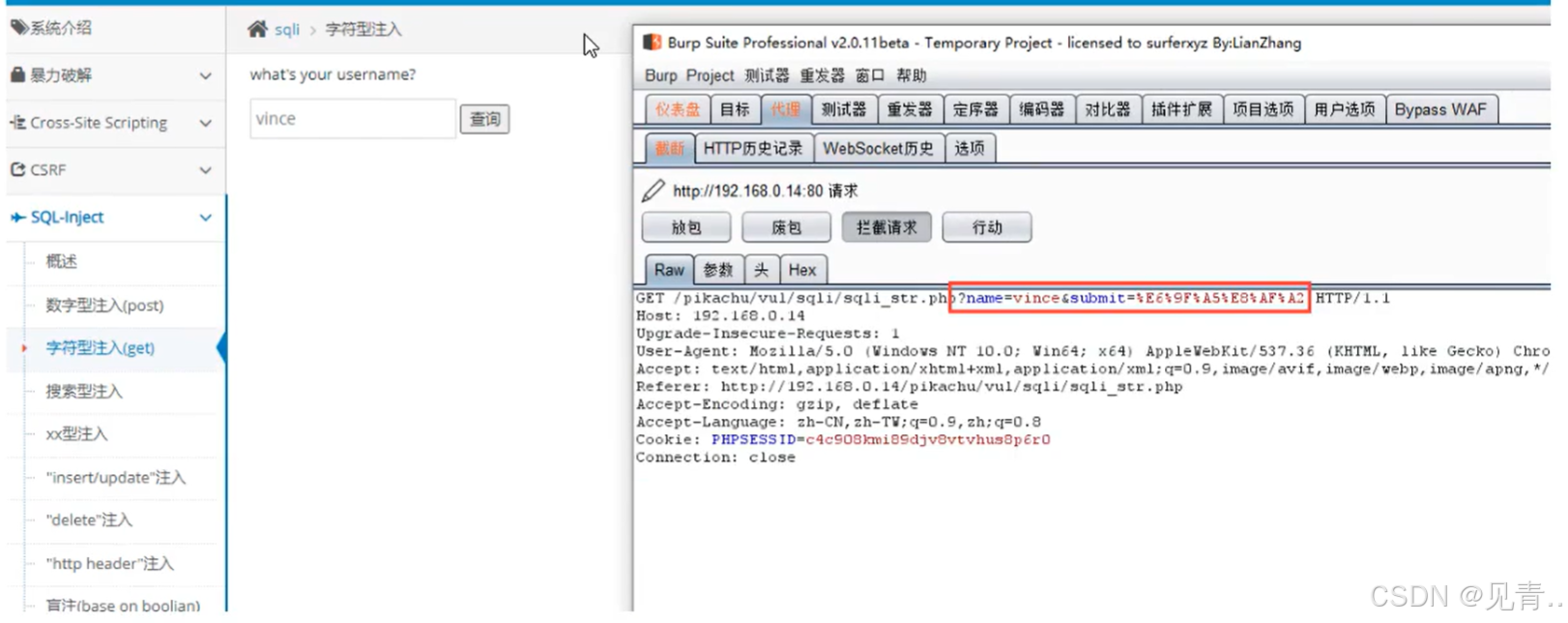
Task: Click the Connection: close header line
Action: [x=715, y=457]
